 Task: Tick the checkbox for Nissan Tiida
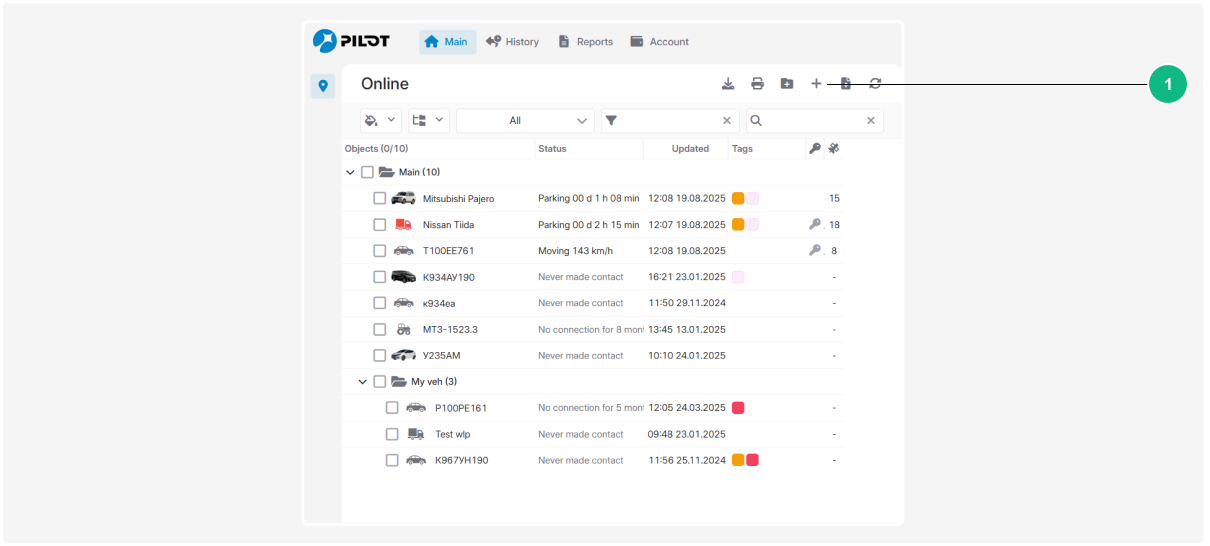tap(380, 225)
